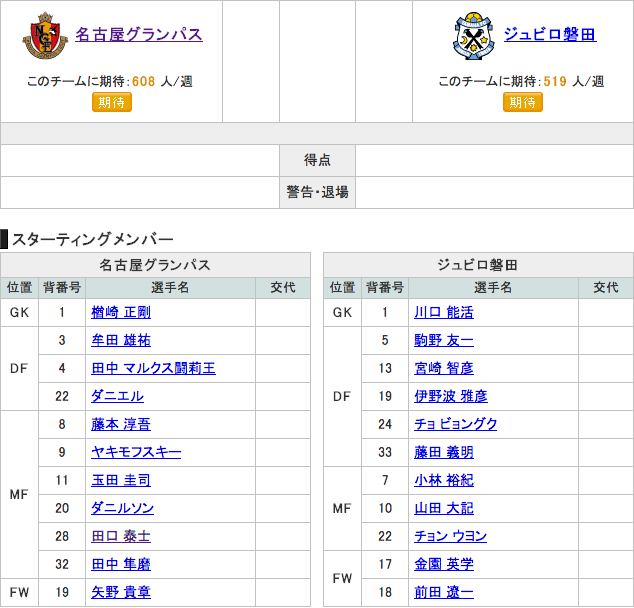Open forward 前田 遼一 profile
The height and width of the screenshot is (608, 634).
coord(444,592)
